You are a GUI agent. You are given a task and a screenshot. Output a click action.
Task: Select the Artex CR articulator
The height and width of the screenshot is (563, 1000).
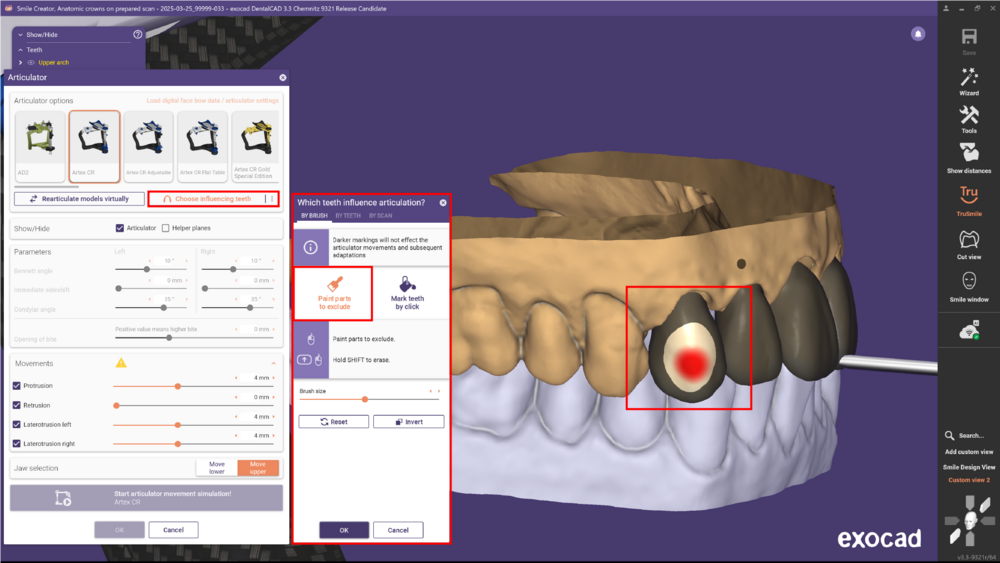(94, 146)
